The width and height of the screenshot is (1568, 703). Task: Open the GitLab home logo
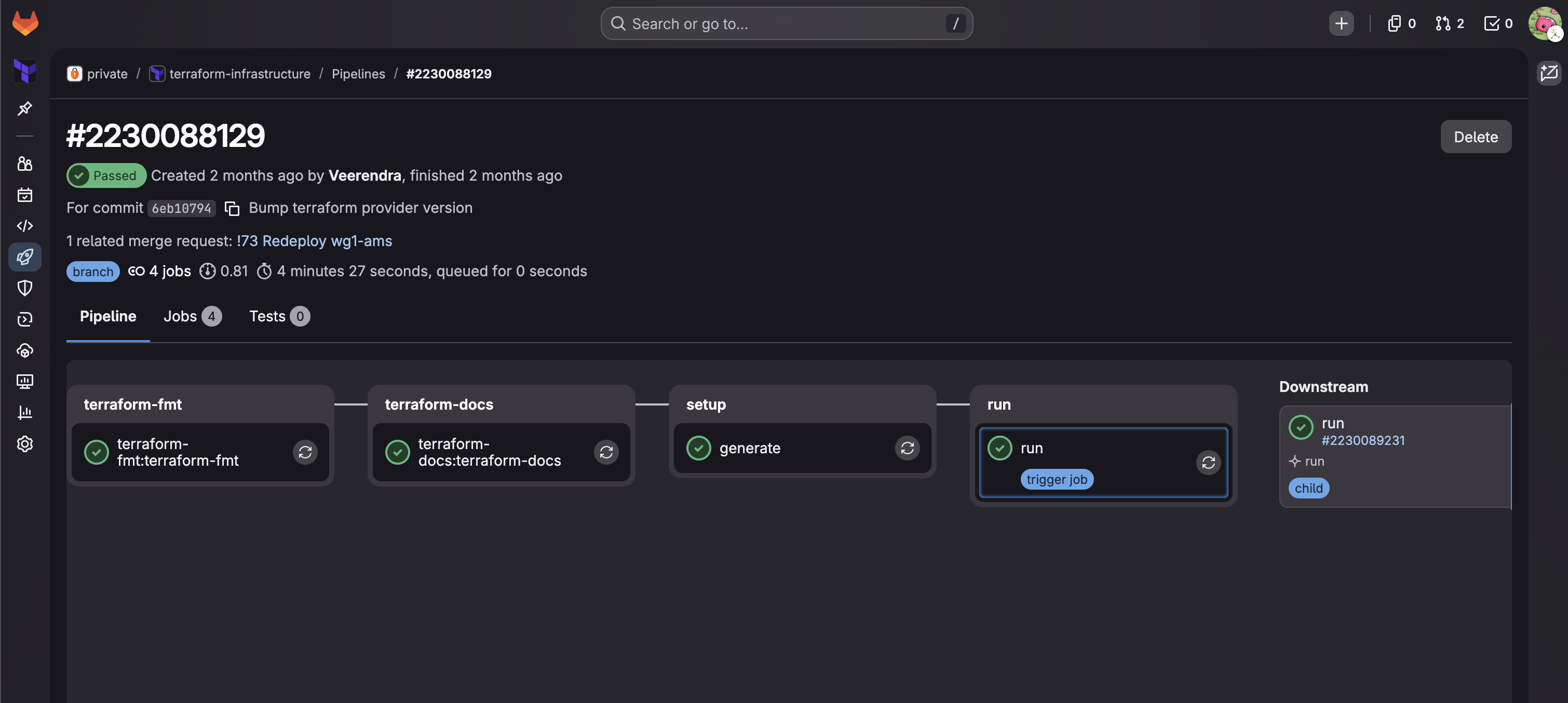point(25,23)
